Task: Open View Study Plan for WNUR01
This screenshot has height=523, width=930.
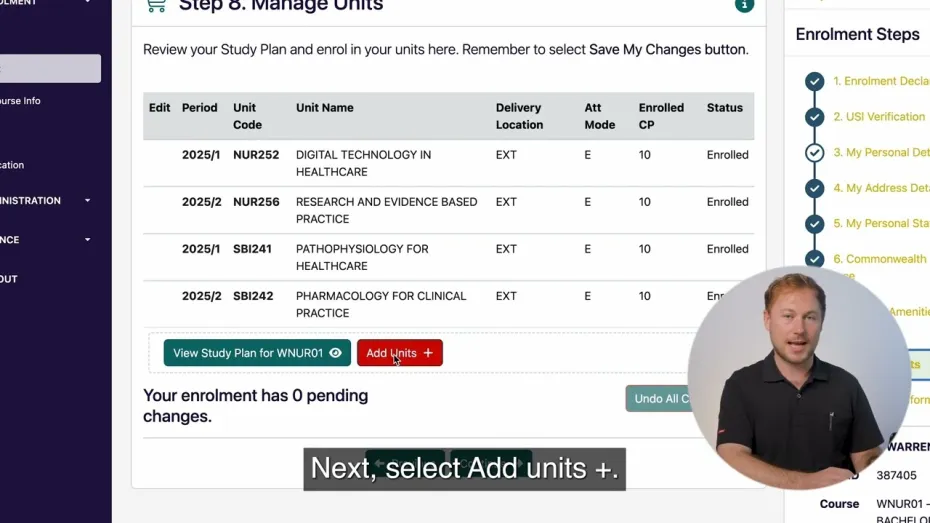Action: [x=257, y=353]
